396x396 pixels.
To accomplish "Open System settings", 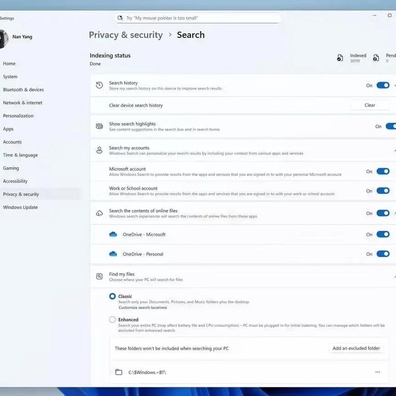I will pyautogui.click(x=10, y=77).
